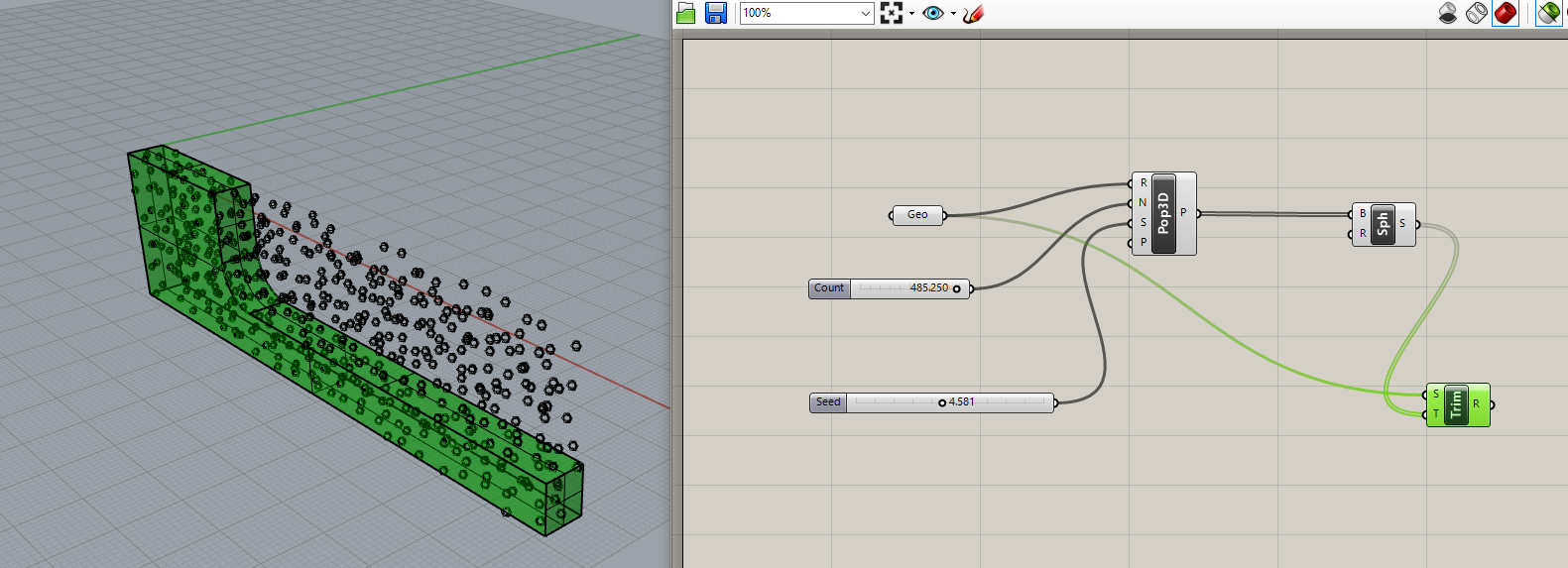
Task: Select the red shaded preview mode icon
Action: coord(1506,13)
